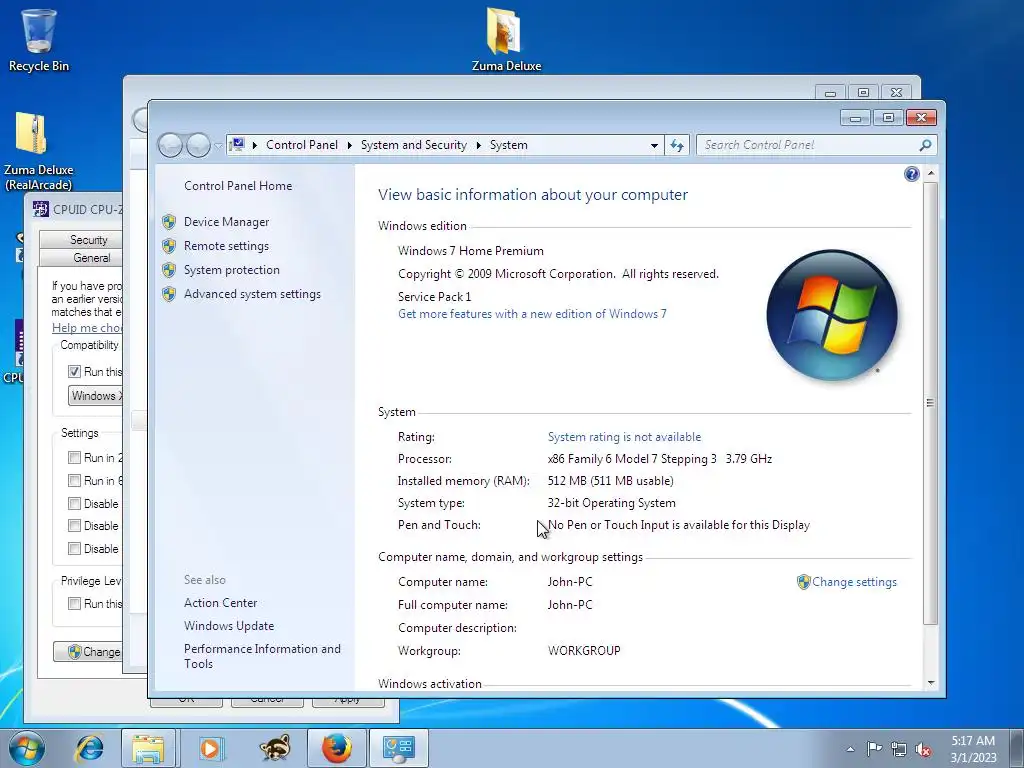This screenshot has width=1024, height=768.
Task: Open the clock showing 5:17 AM
Action: (x=973, y=749)
